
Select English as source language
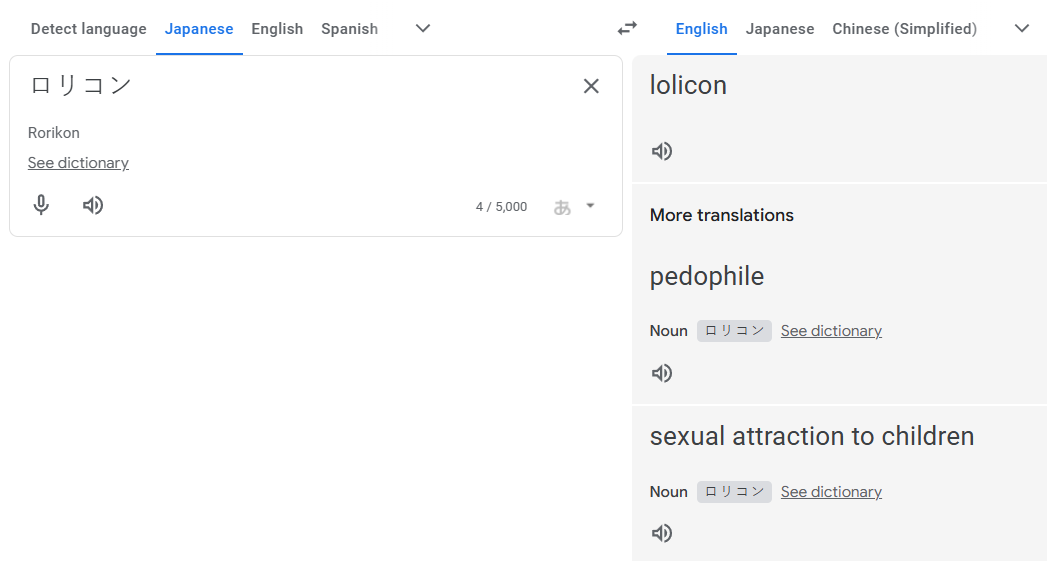(277, 29)
